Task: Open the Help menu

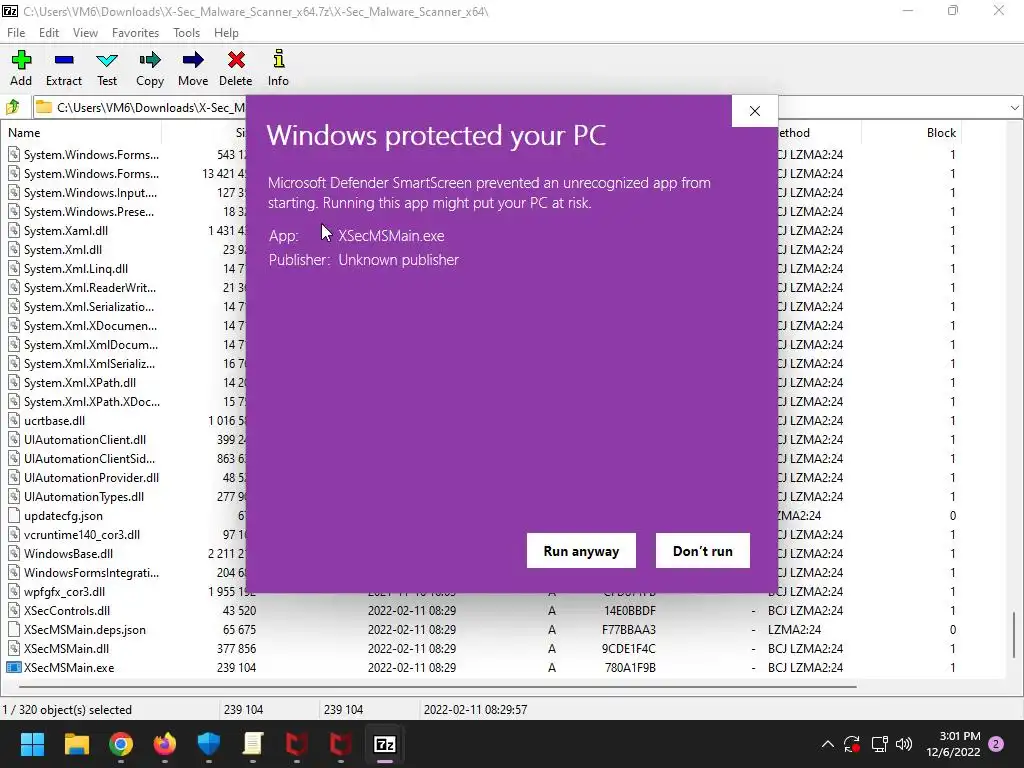Action: 226,33
